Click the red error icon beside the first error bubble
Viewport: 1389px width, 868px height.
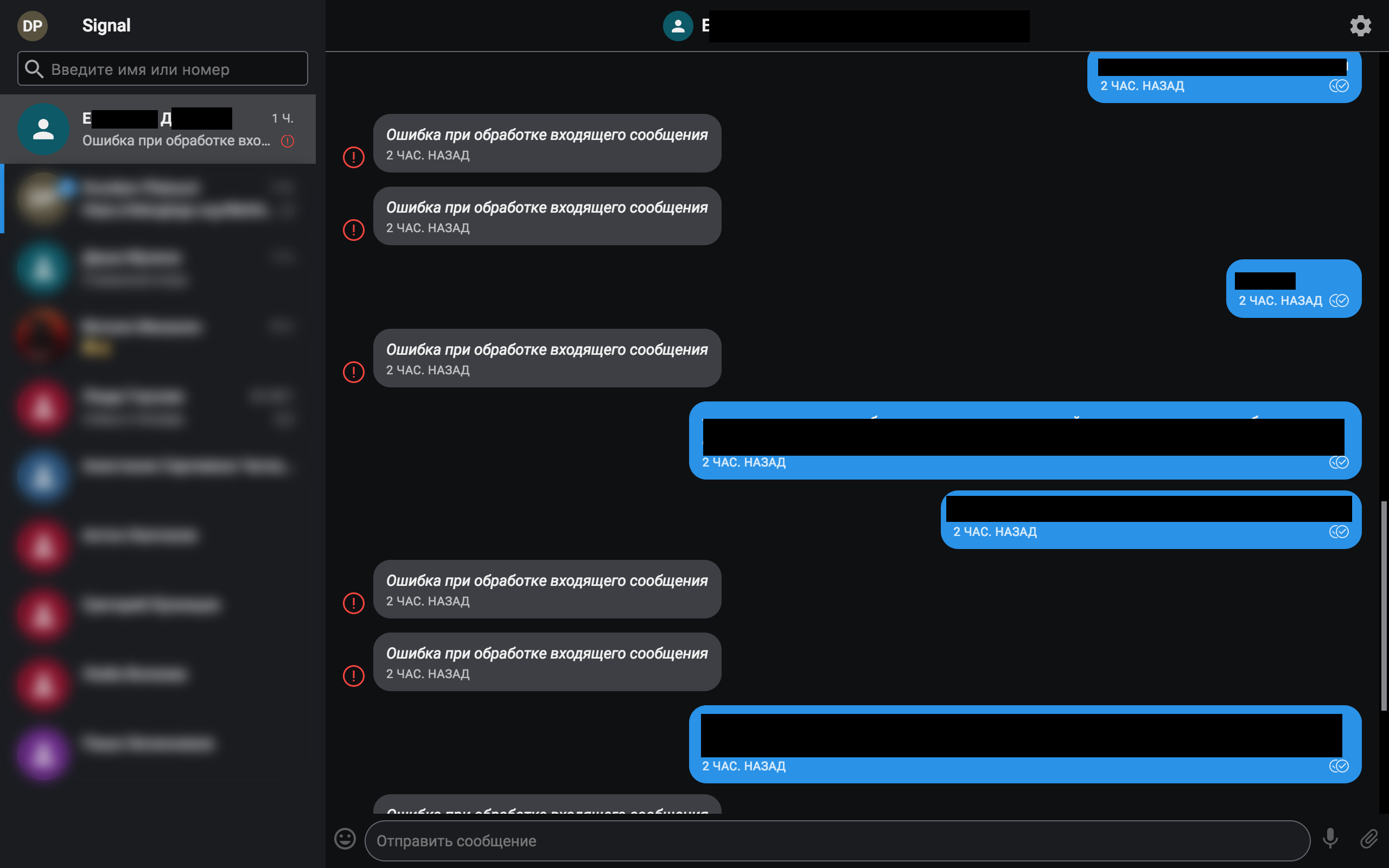click(x=354, y=157)
